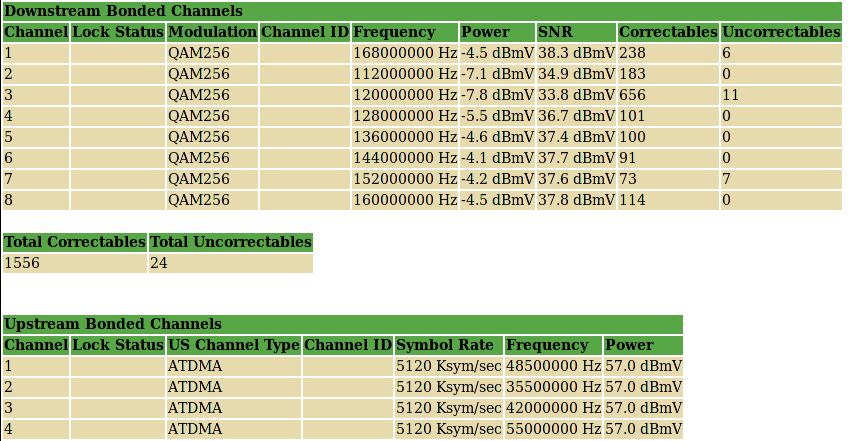Click the 36.7 dBmV SNR value
The height and width of the screenshot is (441, 852).
[x=577, y=116]
